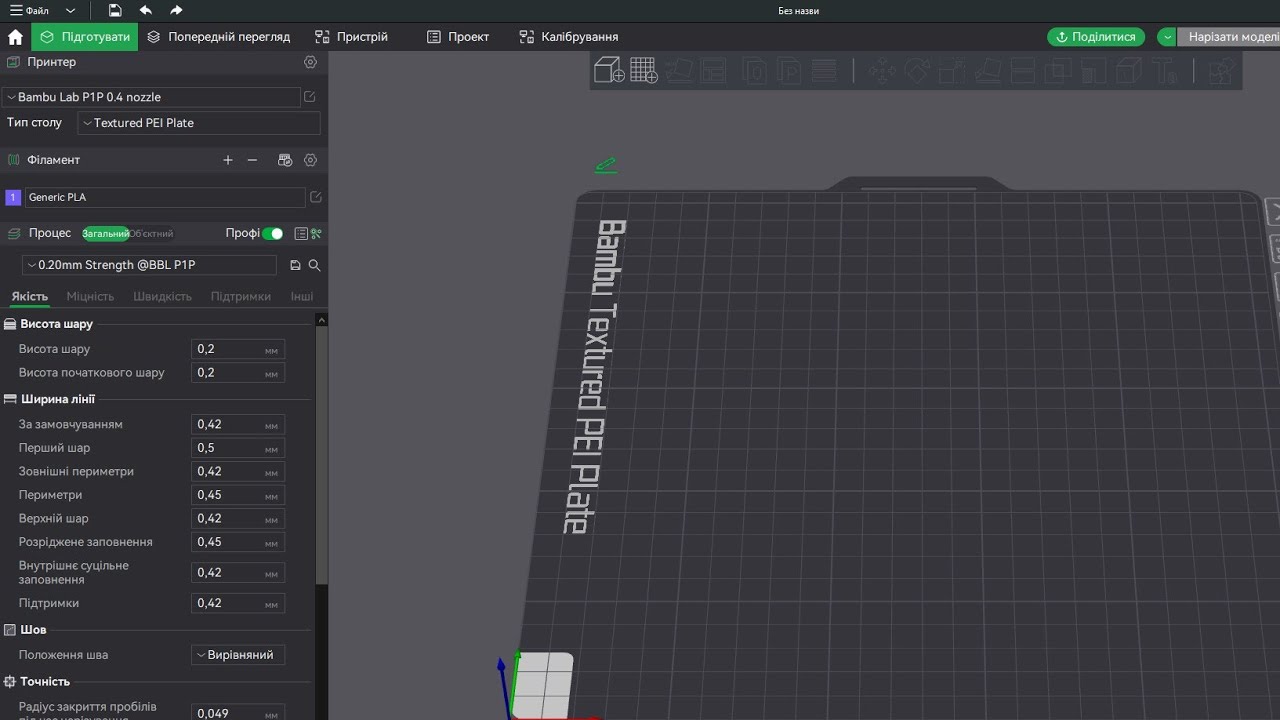Screen dimensions: 1280x720
Task: Click the Перший шар line width field
Action: (238, 448)
